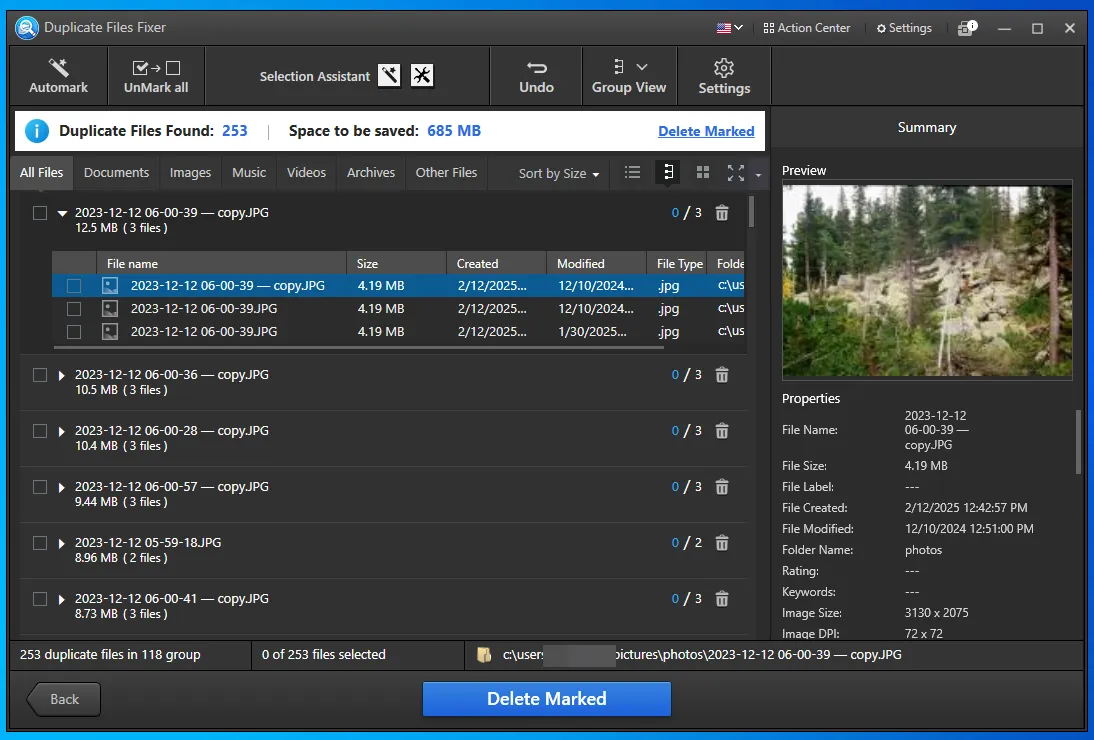
Task: Check the second file row 06-00-39.JPG
Action: (74, 308)
